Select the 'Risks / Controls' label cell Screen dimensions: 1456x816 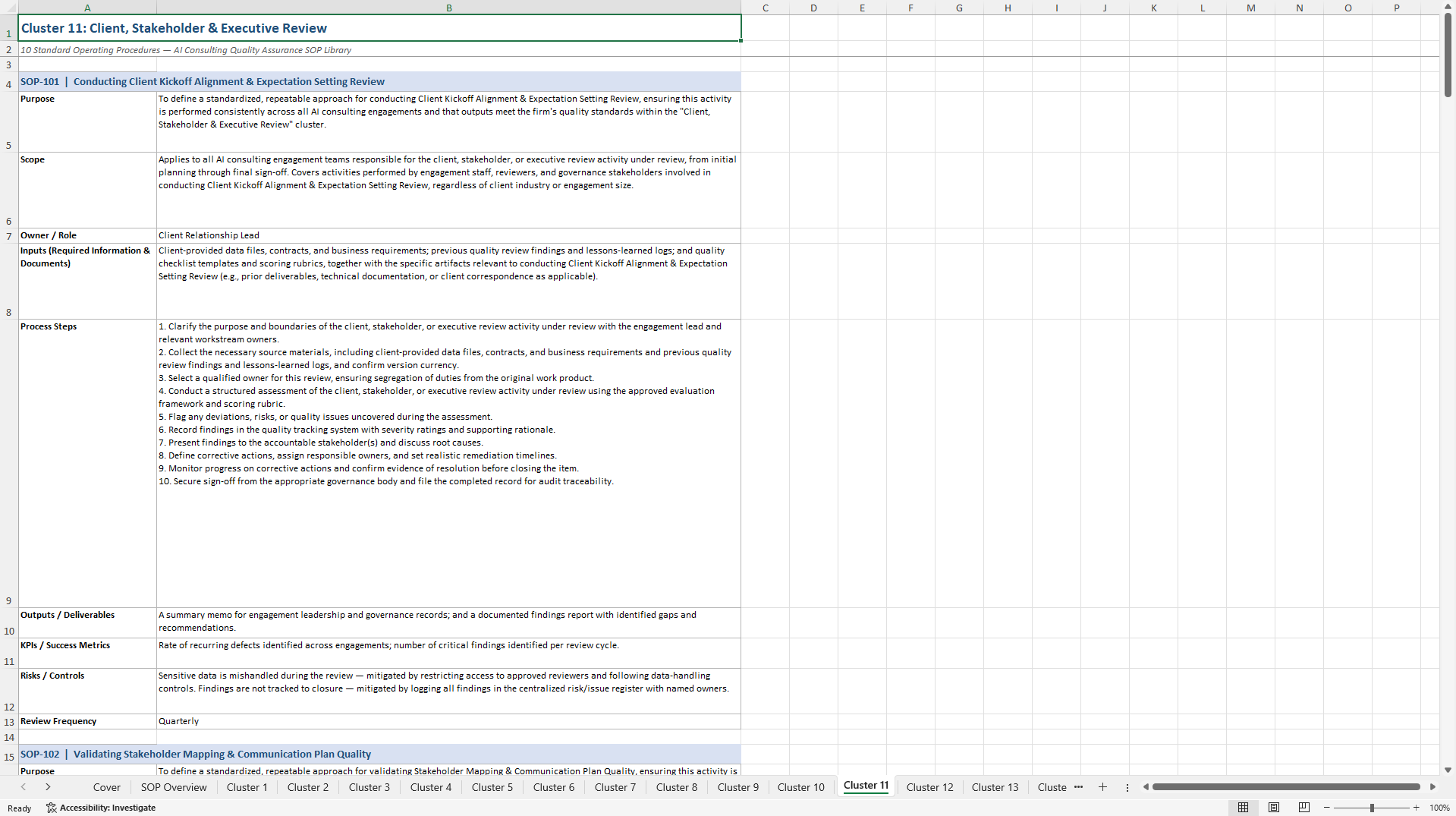click(x=87, y=691)
